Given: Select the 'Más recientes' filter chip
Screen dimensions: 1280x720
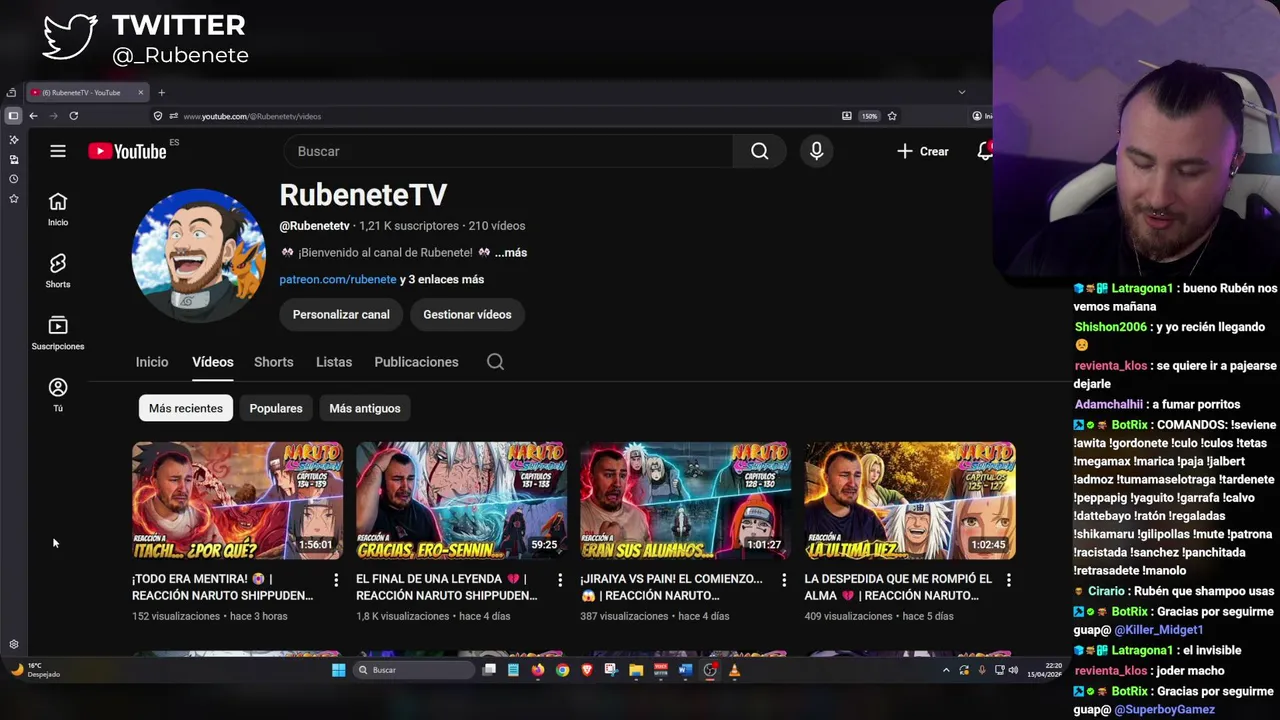Looking at the screenshot, I should [x=185, y=408].
